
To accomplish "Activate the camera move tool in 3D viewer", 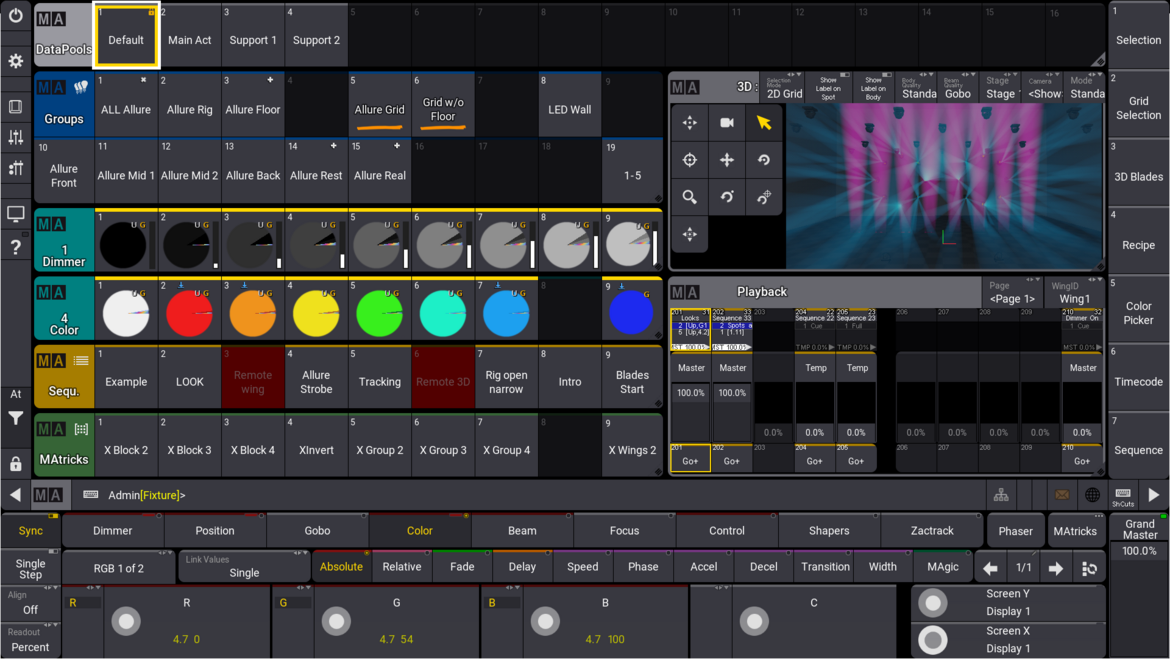I will pos(727,122).
